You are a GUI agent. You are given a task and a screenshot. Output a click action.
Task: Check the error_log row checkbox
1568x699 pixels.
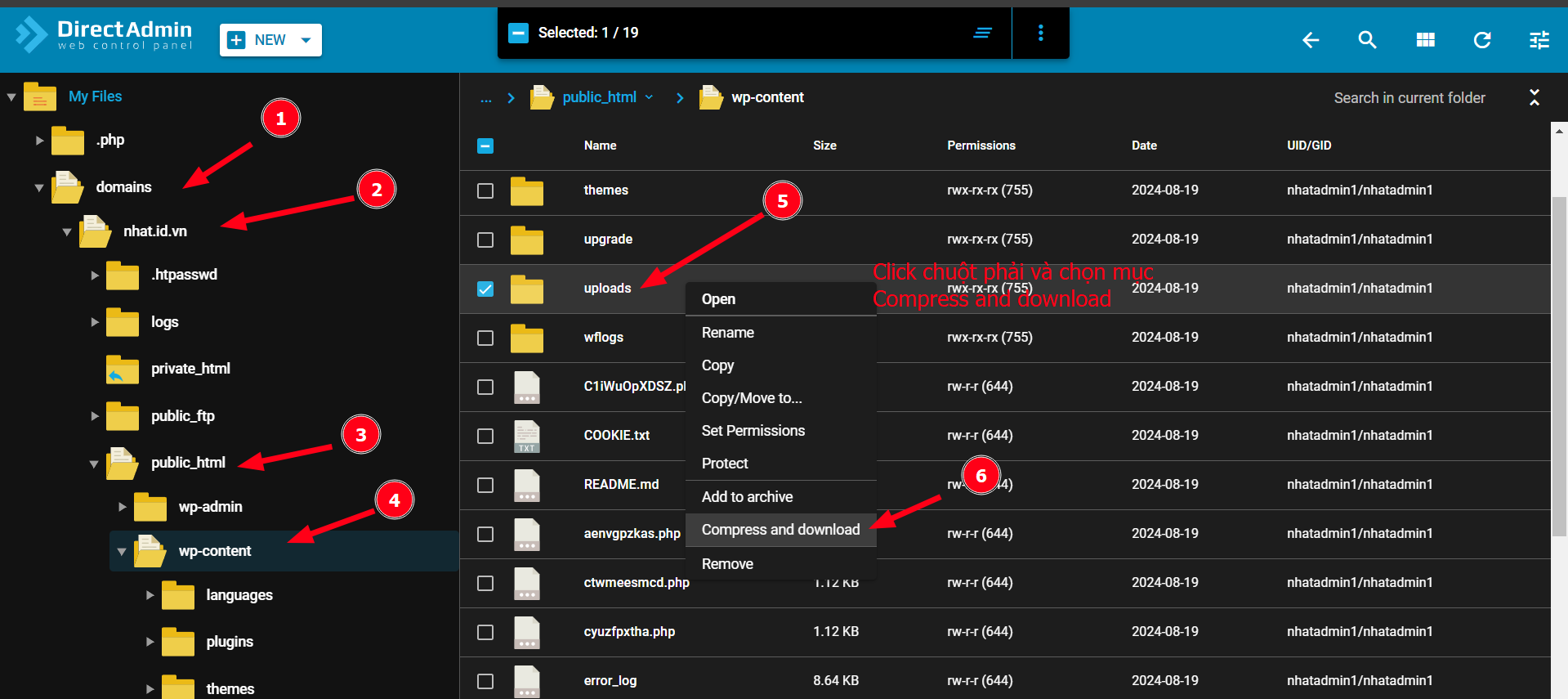(x=485, y=681)
